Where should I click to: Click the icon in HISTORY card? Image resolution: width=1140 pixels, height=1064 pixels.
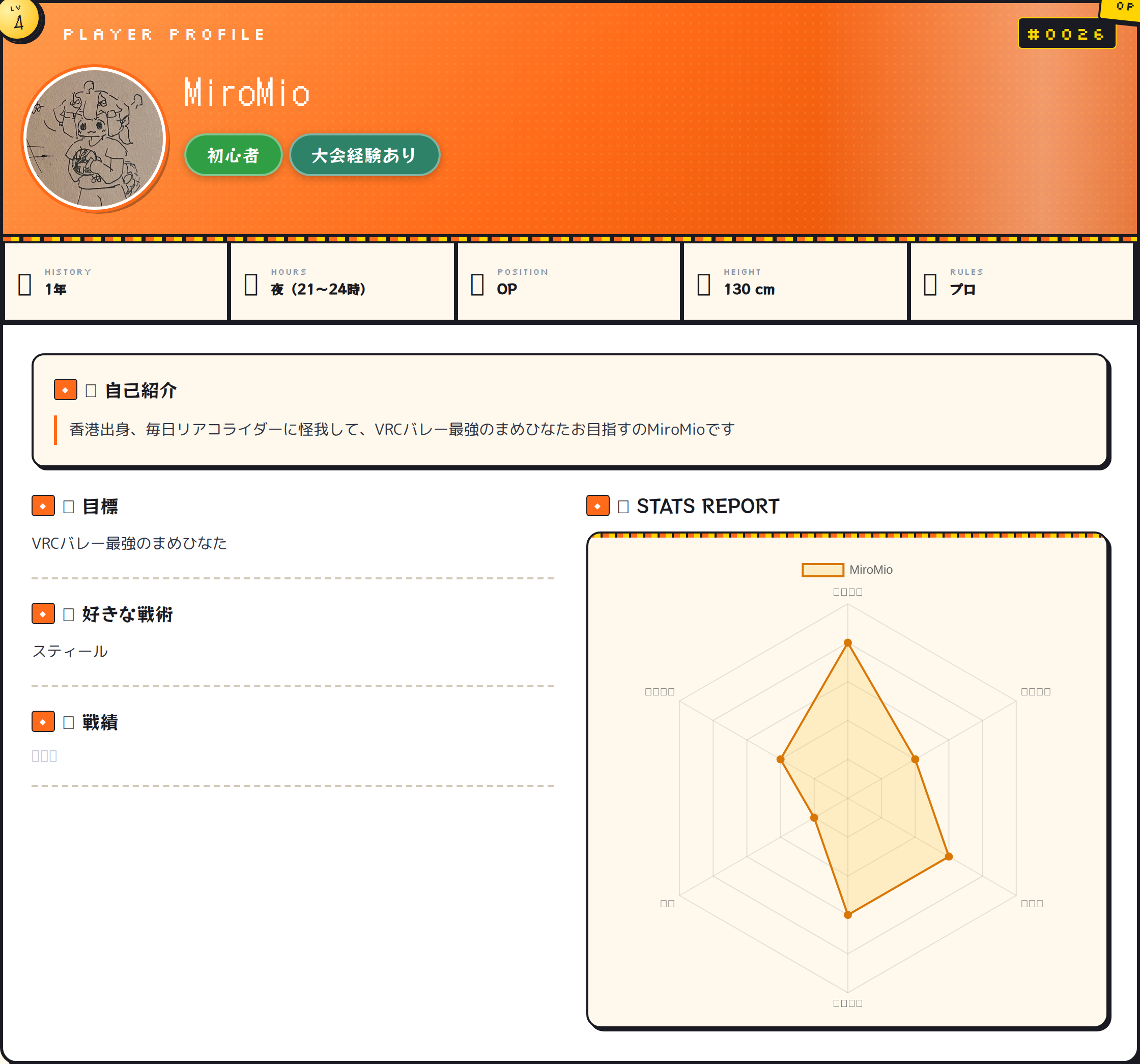coord(24,284)
